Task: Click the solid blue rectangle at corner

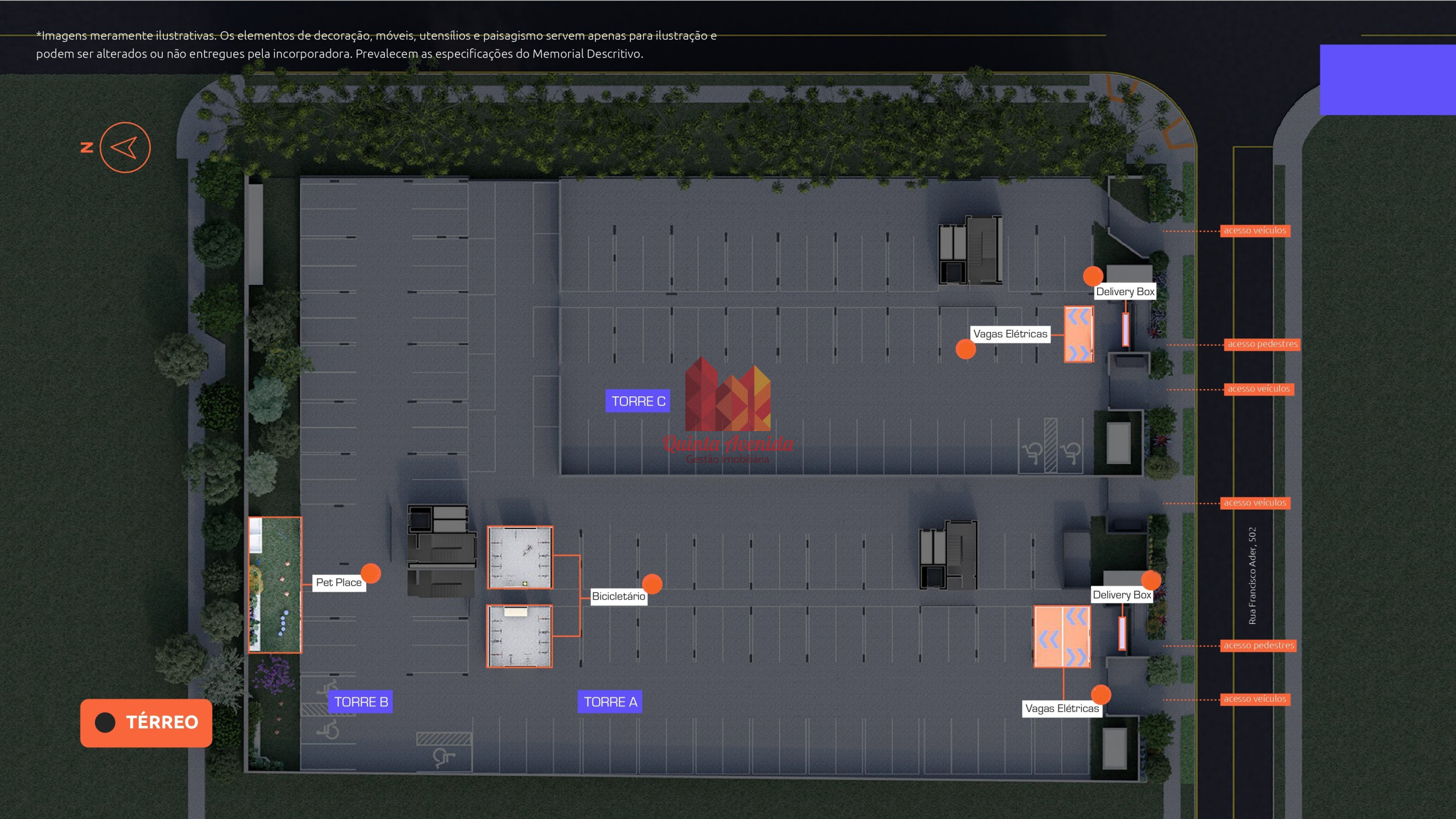Action: (1388, 80)
